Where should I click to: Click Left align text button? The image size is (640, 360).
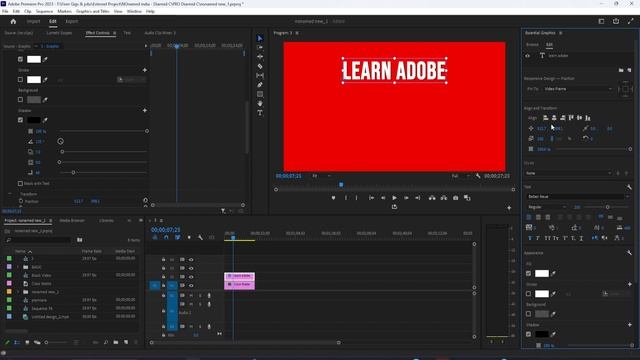point(529,217)
